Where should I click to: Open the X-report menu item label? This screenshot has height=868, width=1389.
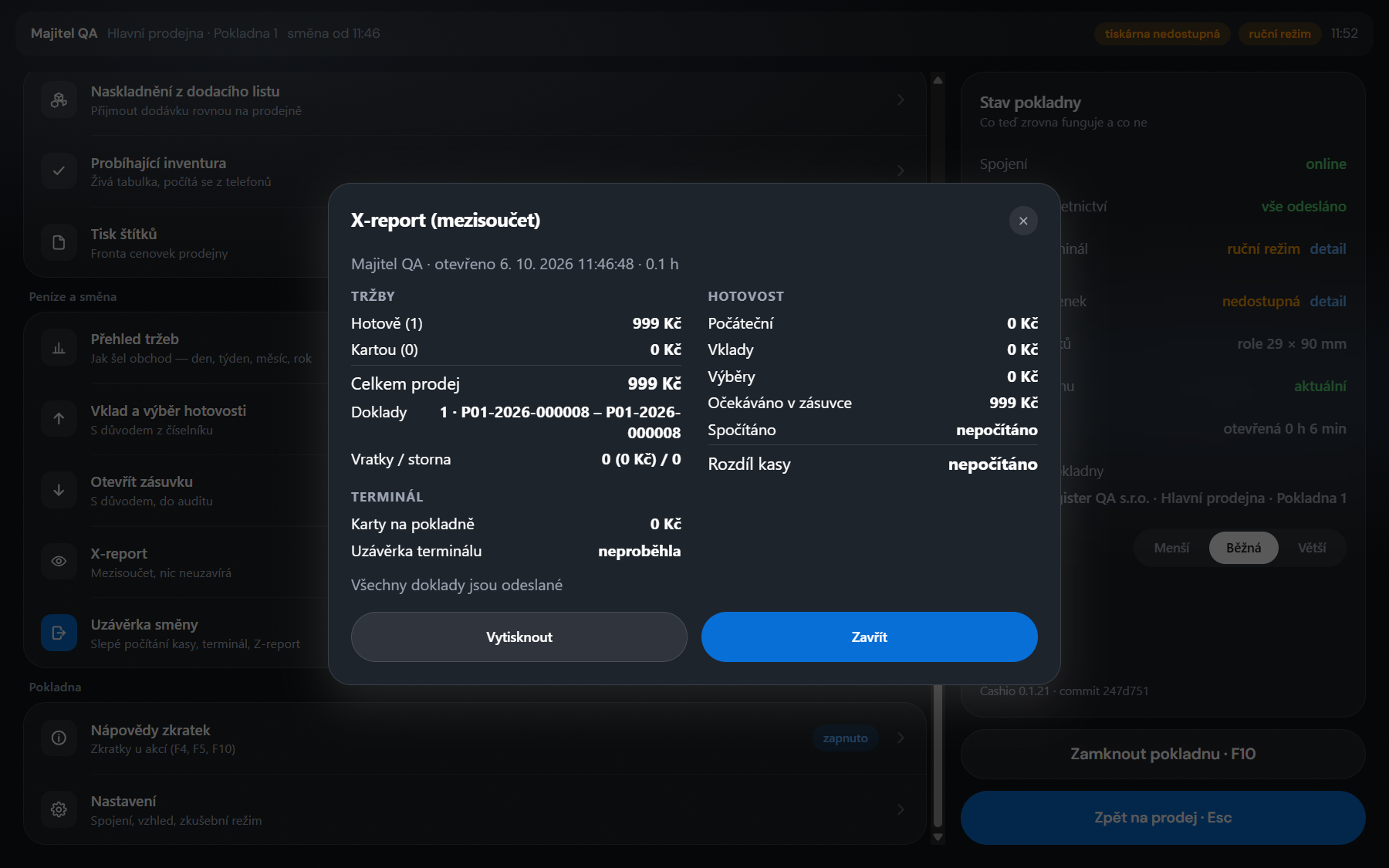tap(119, 554)
